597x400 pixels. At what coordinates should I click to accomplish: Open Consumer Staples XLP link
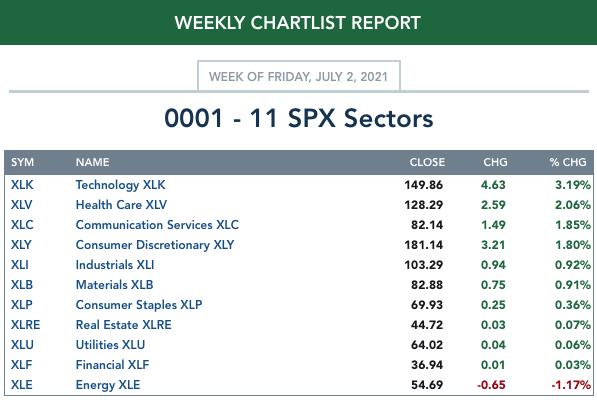(x=139, y=304)
